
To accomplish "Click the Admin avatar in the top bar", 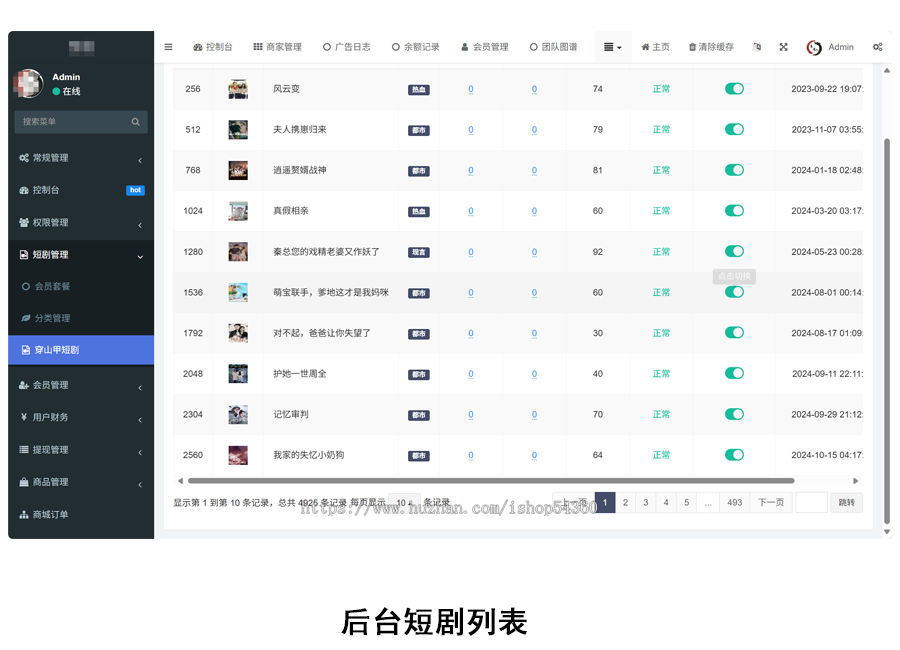I will [x=814, y=48].
